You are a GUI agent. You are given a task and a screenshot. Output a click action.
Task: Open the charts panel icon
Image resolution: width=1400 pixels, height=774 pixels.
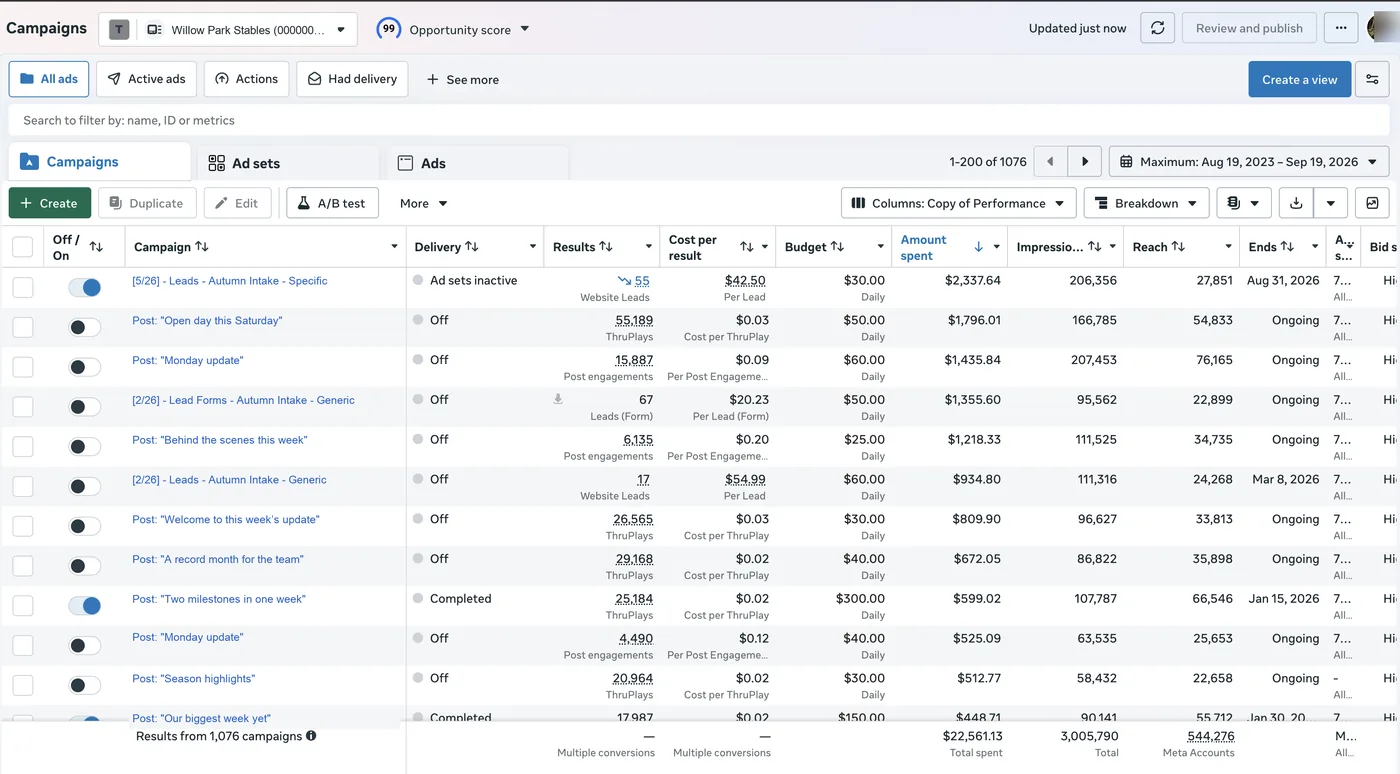pos(1372,203)
